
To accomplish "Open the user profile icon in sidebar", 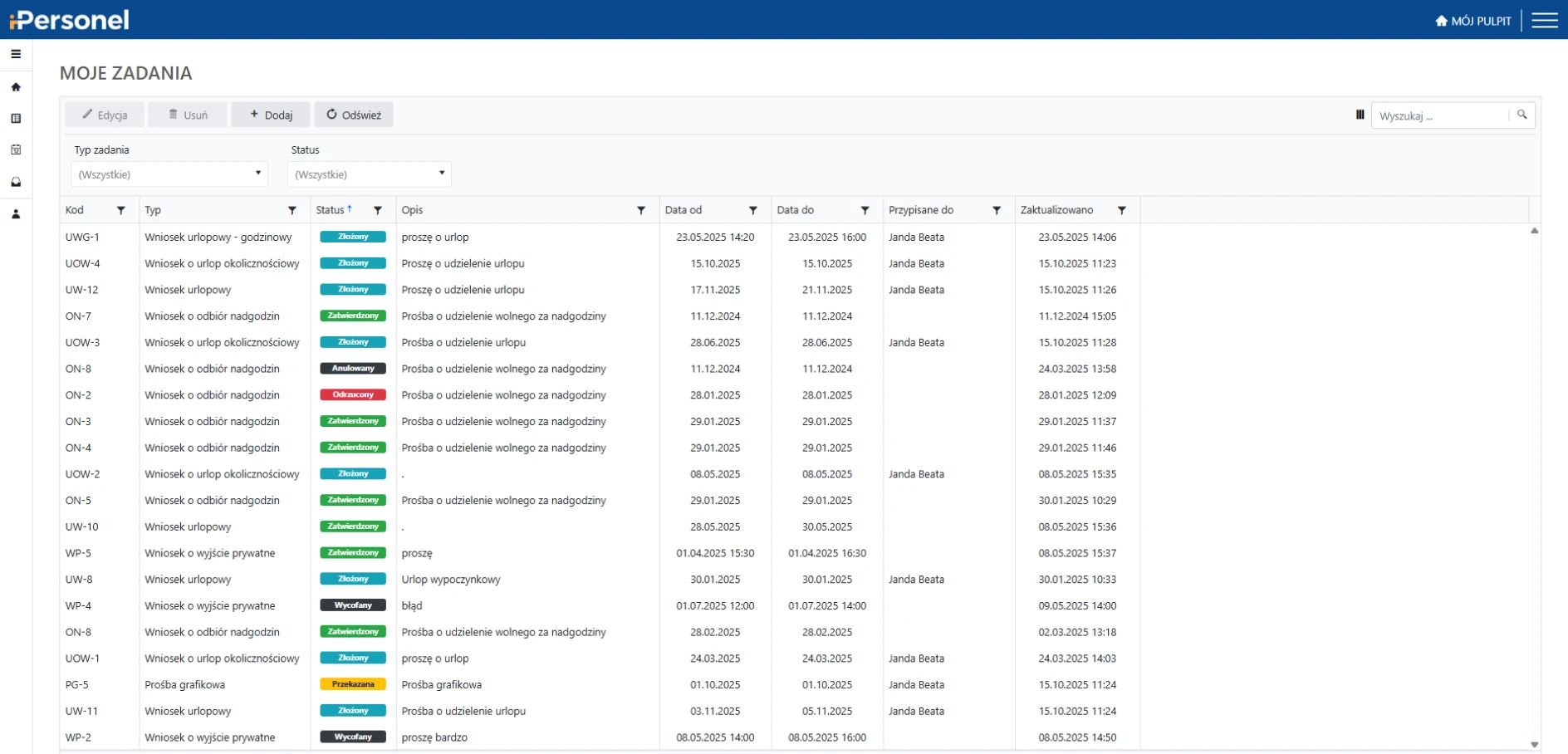I will 16,214.
